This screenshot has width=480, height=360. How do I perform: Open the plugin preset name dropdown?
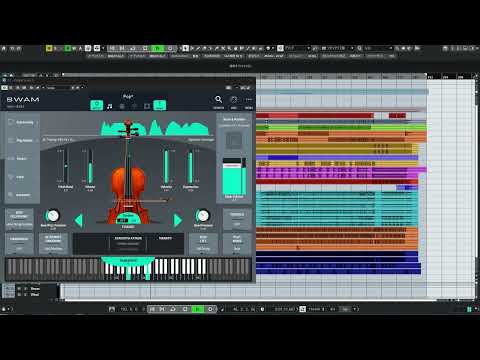[x=59, y=88]
